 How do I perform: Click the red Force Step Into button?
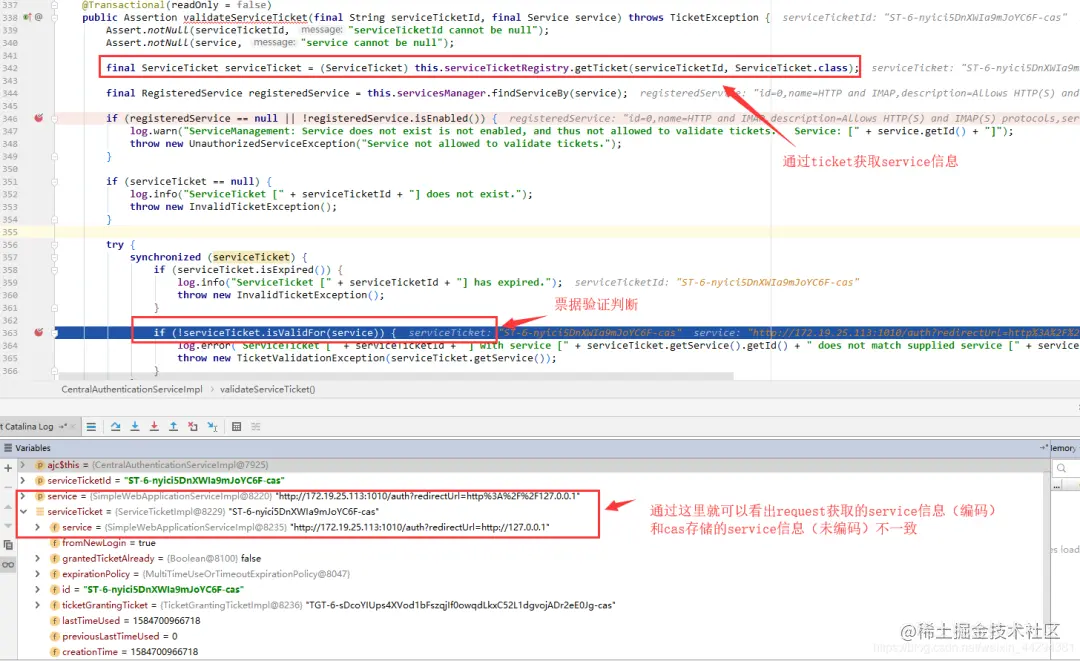point(154,427)
